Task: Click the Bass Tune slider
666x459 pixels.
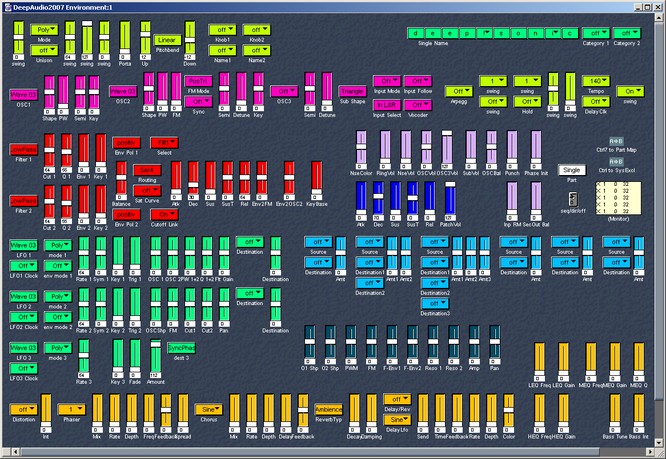Action: coord(615,411)
